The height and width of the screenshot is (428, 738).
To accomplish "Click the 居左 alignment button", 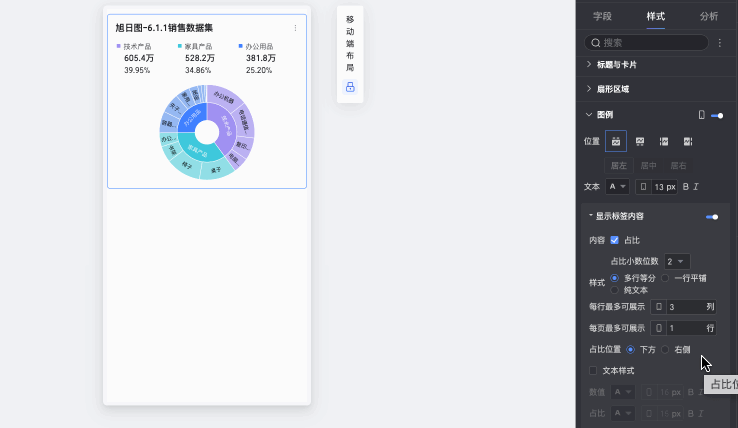I will [x=618, y=166].
